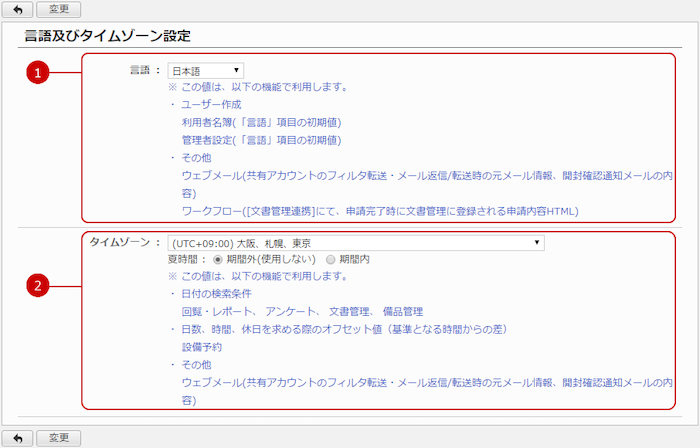This screenshot has width=700, height=448.
Task: Click the top 変更 button
Action: pyautogui.click(x=58, y=9)
